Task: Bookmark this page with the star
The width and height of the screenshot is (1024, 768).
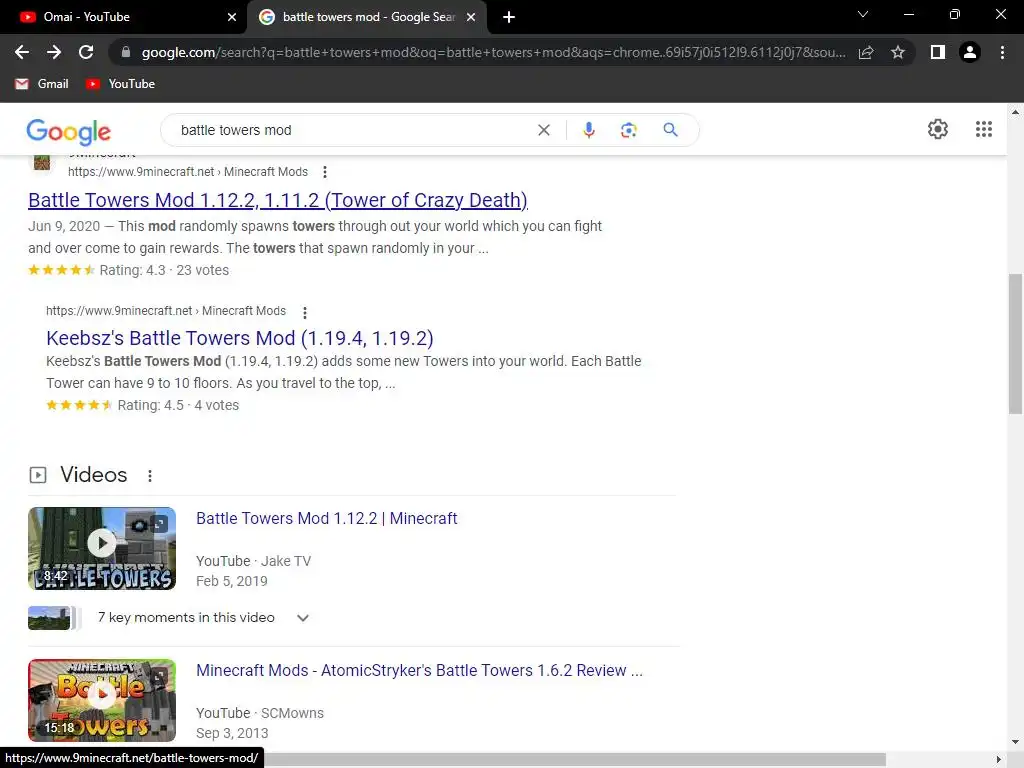Action: 898,52
